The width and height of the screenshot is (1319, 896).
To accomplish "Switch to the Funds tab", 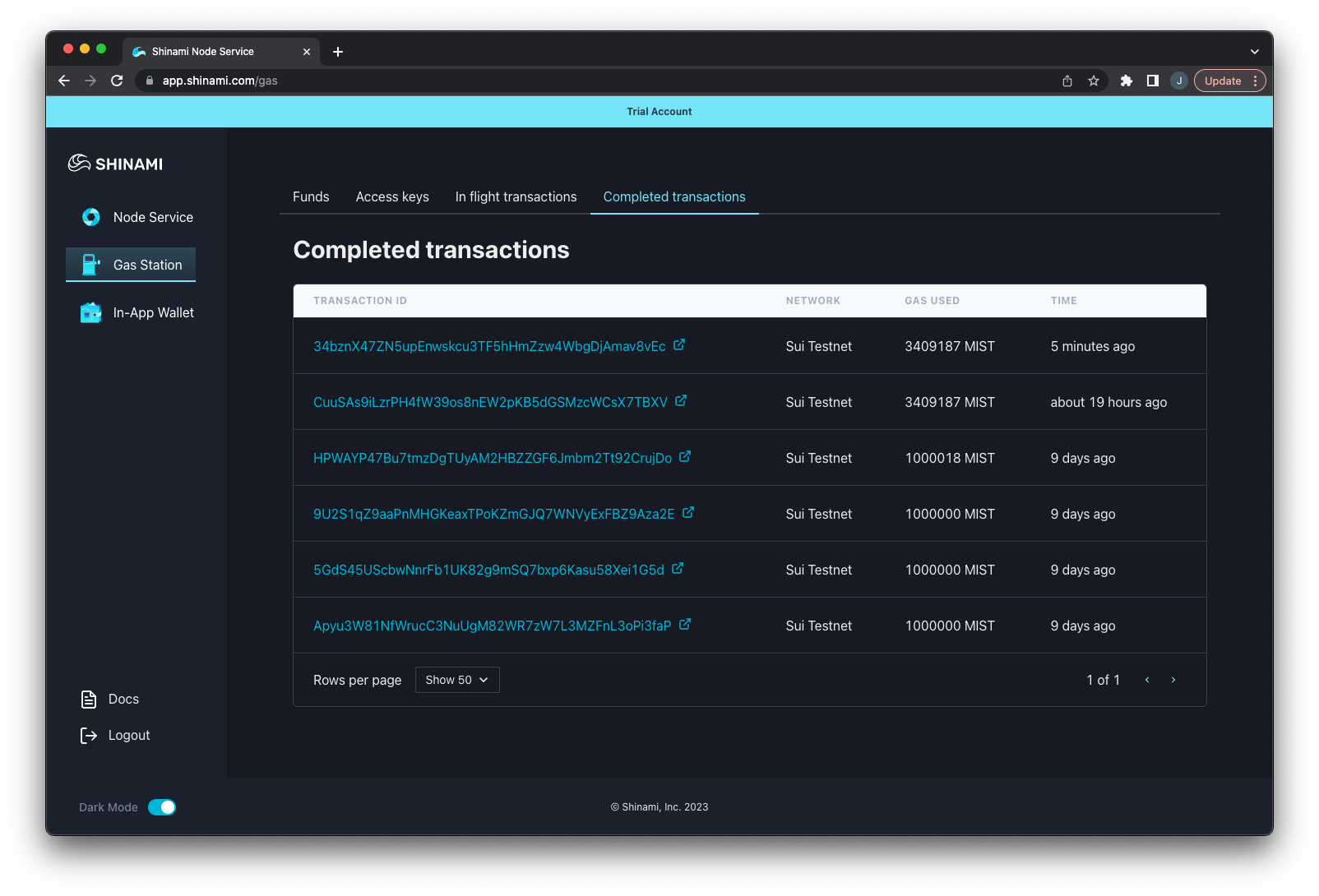I will (311, 197).
